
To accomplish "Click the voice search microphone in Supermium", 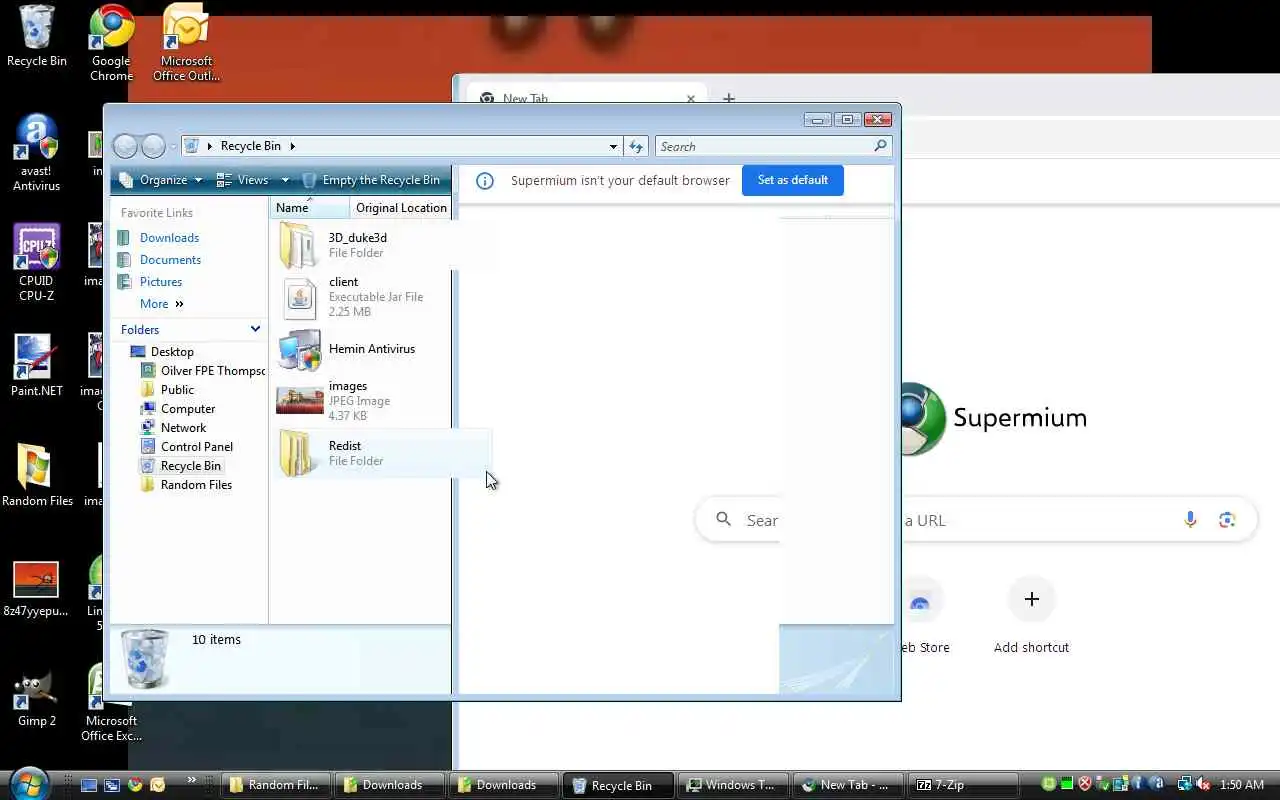I will pyautogui.click(x=1190, y=520).
